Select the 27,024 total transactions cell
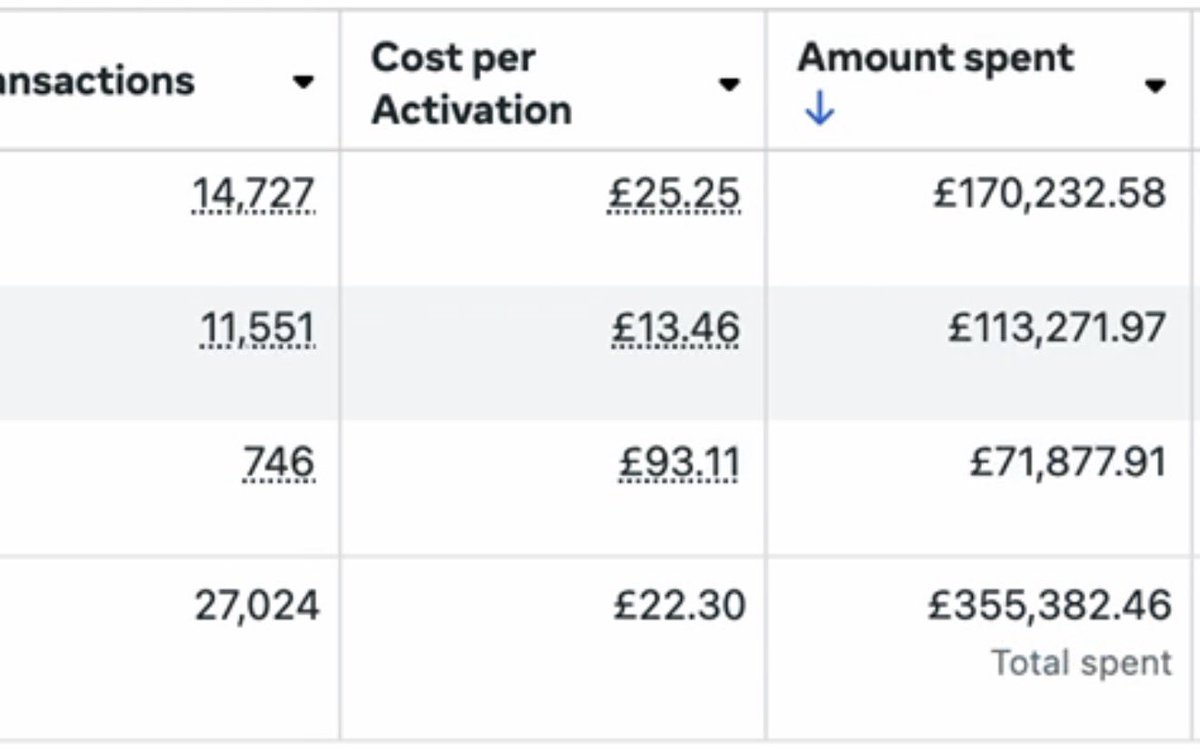This screenshot has width=1200, height=748. click(x=257, y=606)
